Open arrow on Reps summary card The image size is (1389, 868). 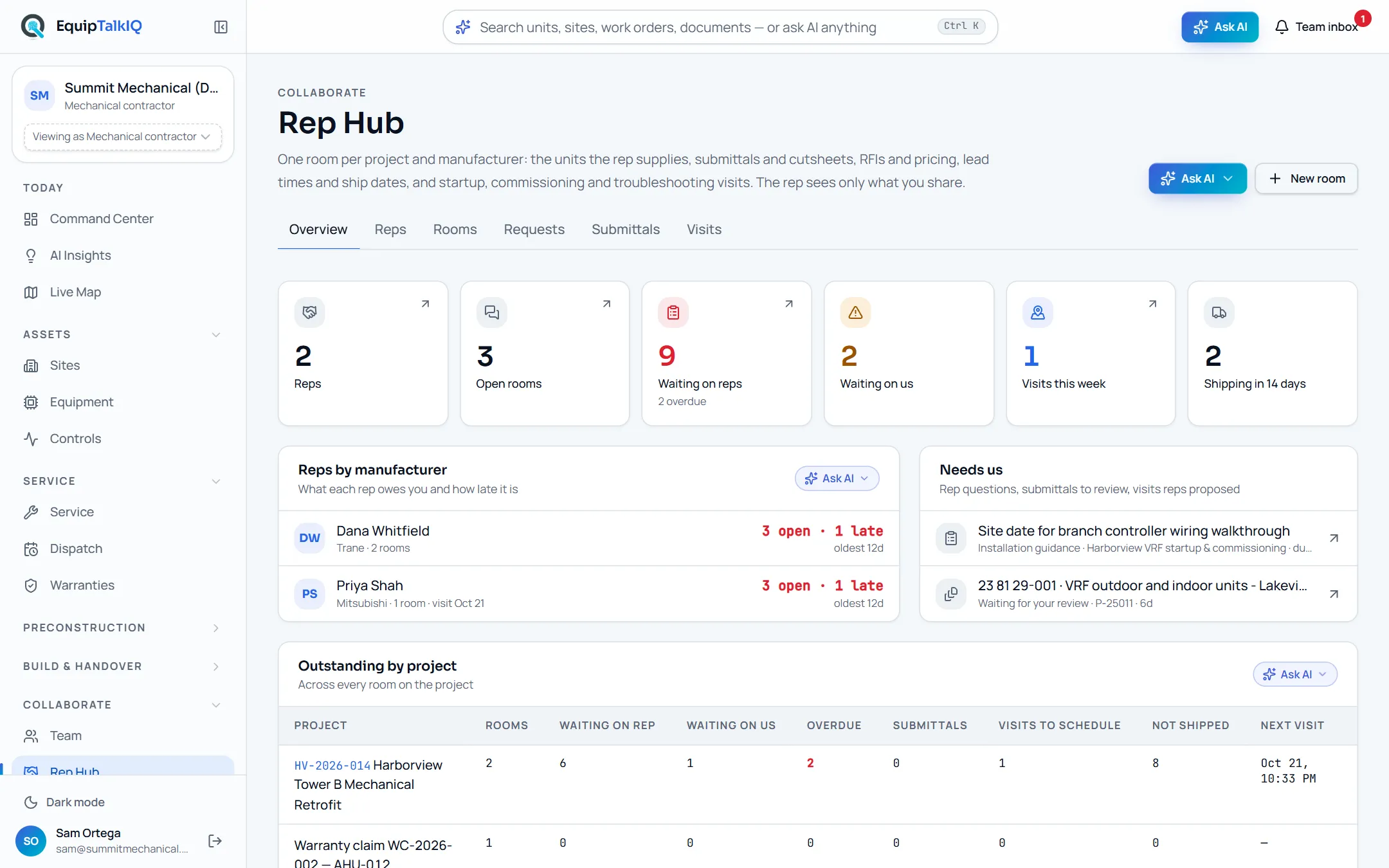click(425, 303)
